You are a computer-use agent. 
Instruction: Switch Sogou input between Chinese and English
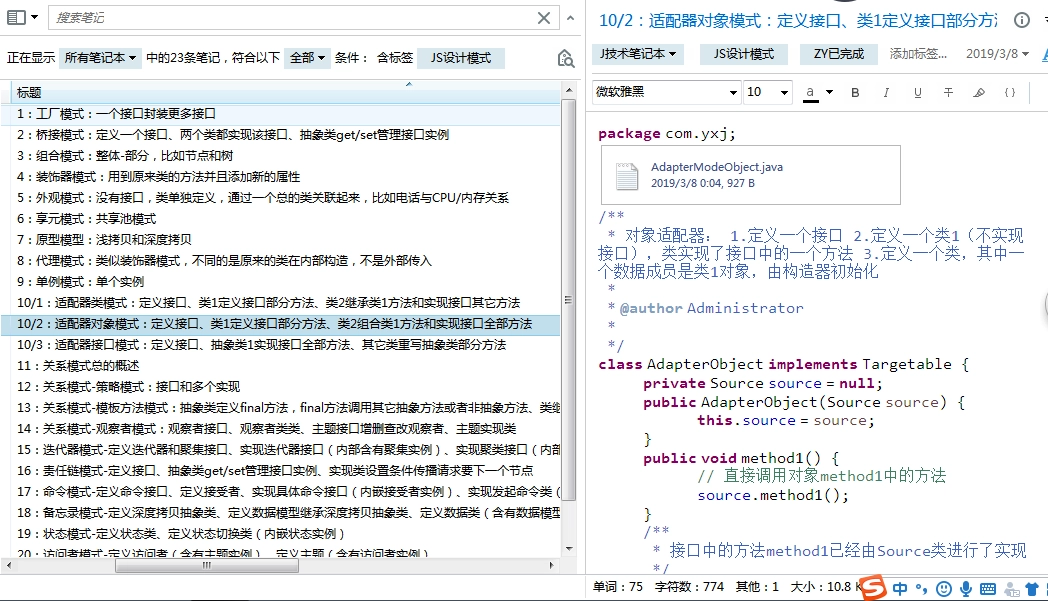point(900,587)
